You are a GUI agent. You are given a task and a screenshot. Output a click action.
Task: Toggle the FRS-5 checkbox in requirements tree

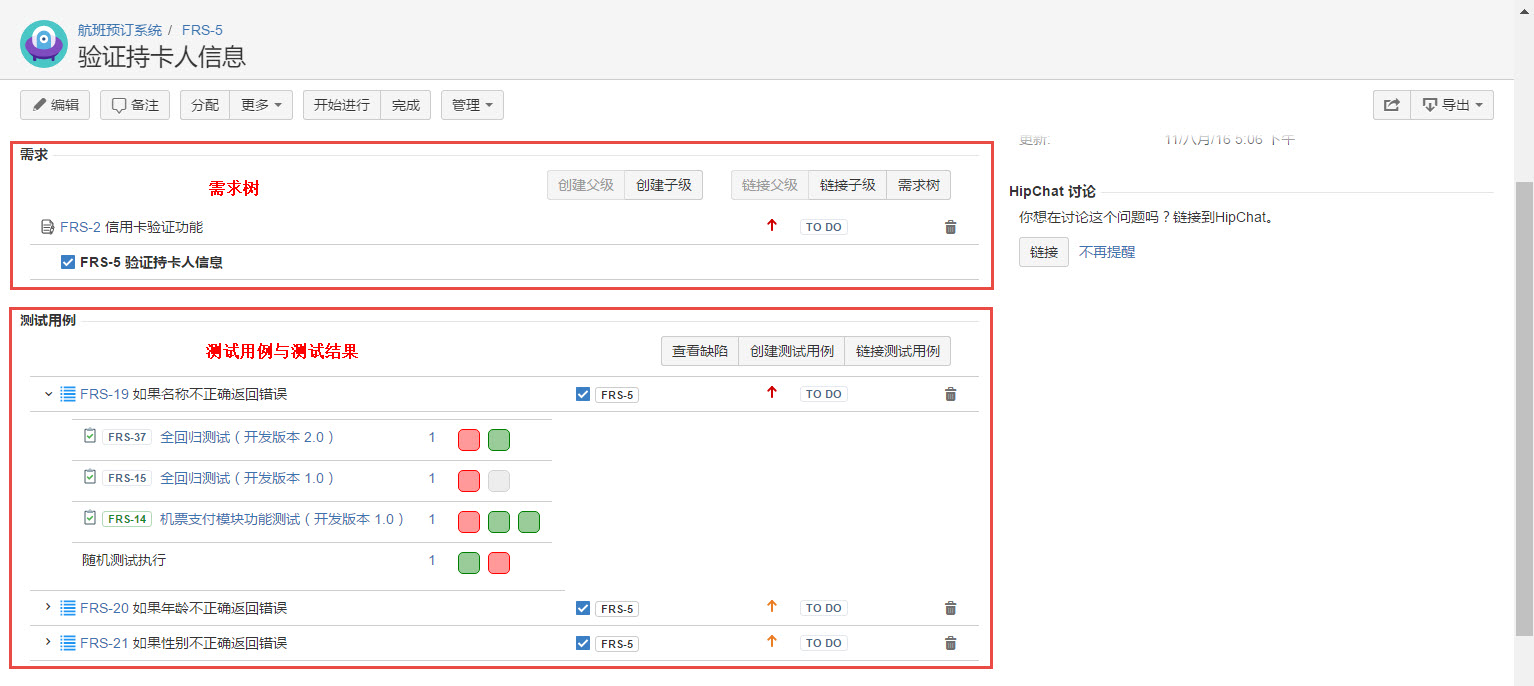pyautogui.click(x=68, y=262)
